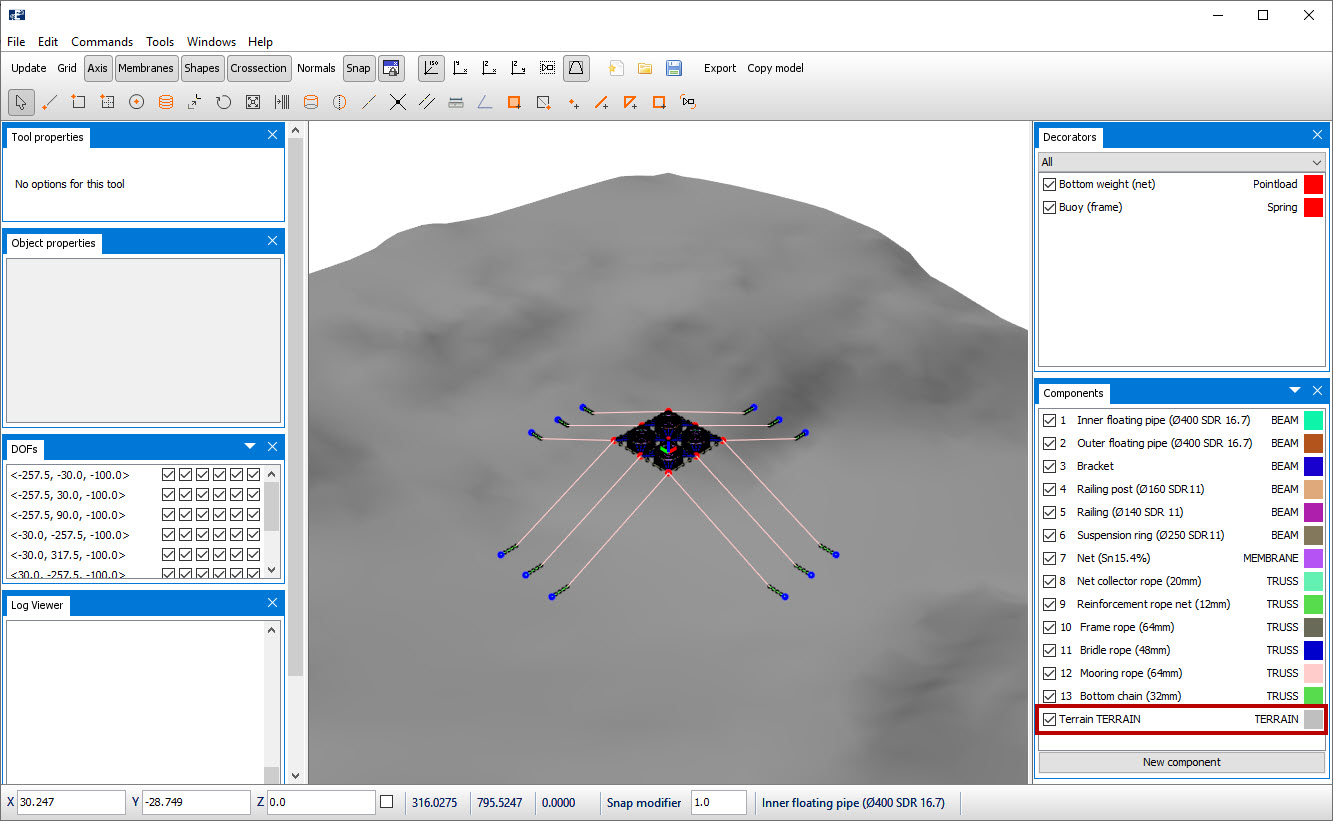1333x821 pixels.
Task: Select the orange add-line tool
Action: (602, 102)
